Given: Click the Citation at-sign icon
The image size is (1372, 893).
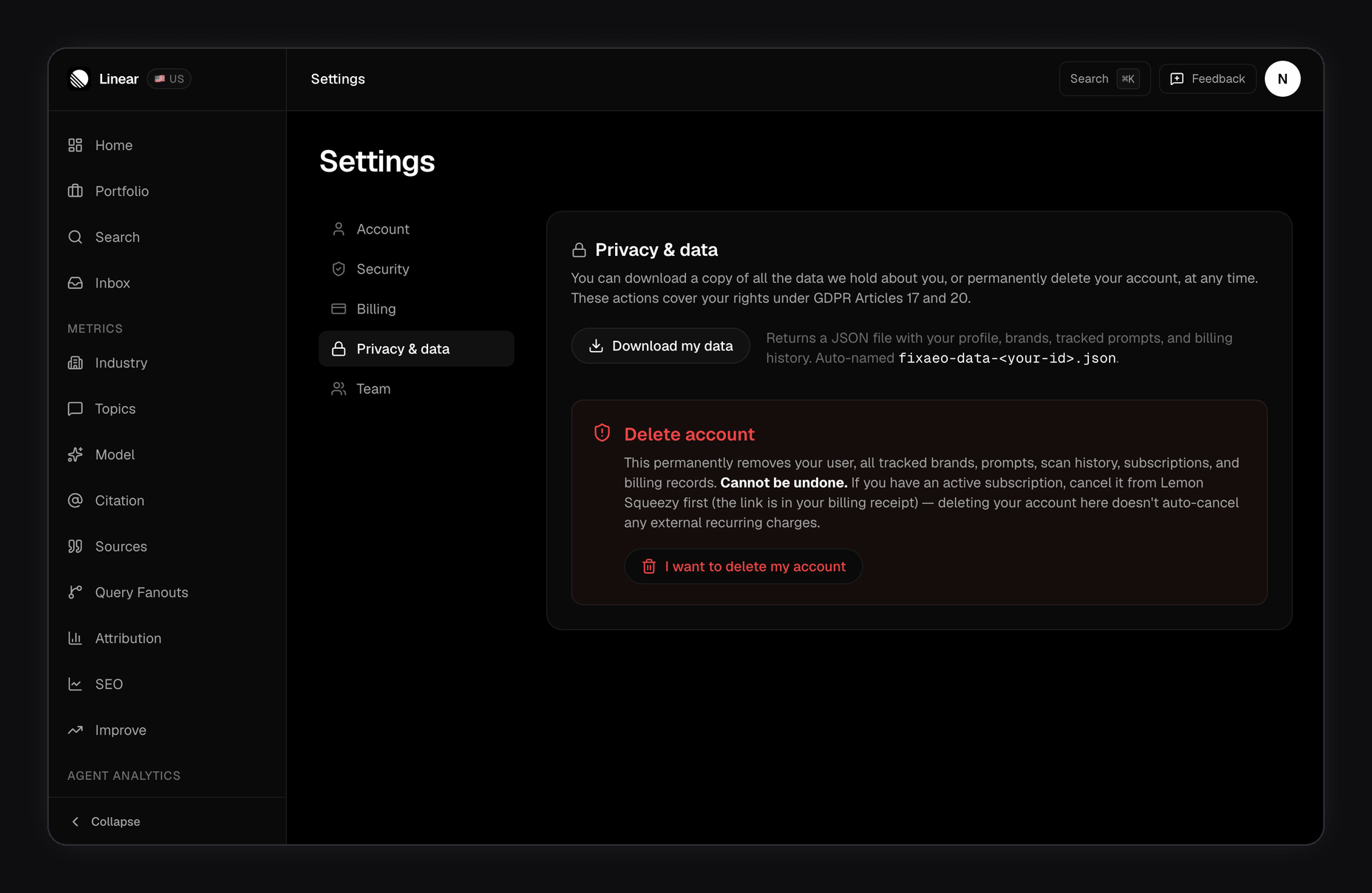Looking at the screenshot, I should (75, 500).
